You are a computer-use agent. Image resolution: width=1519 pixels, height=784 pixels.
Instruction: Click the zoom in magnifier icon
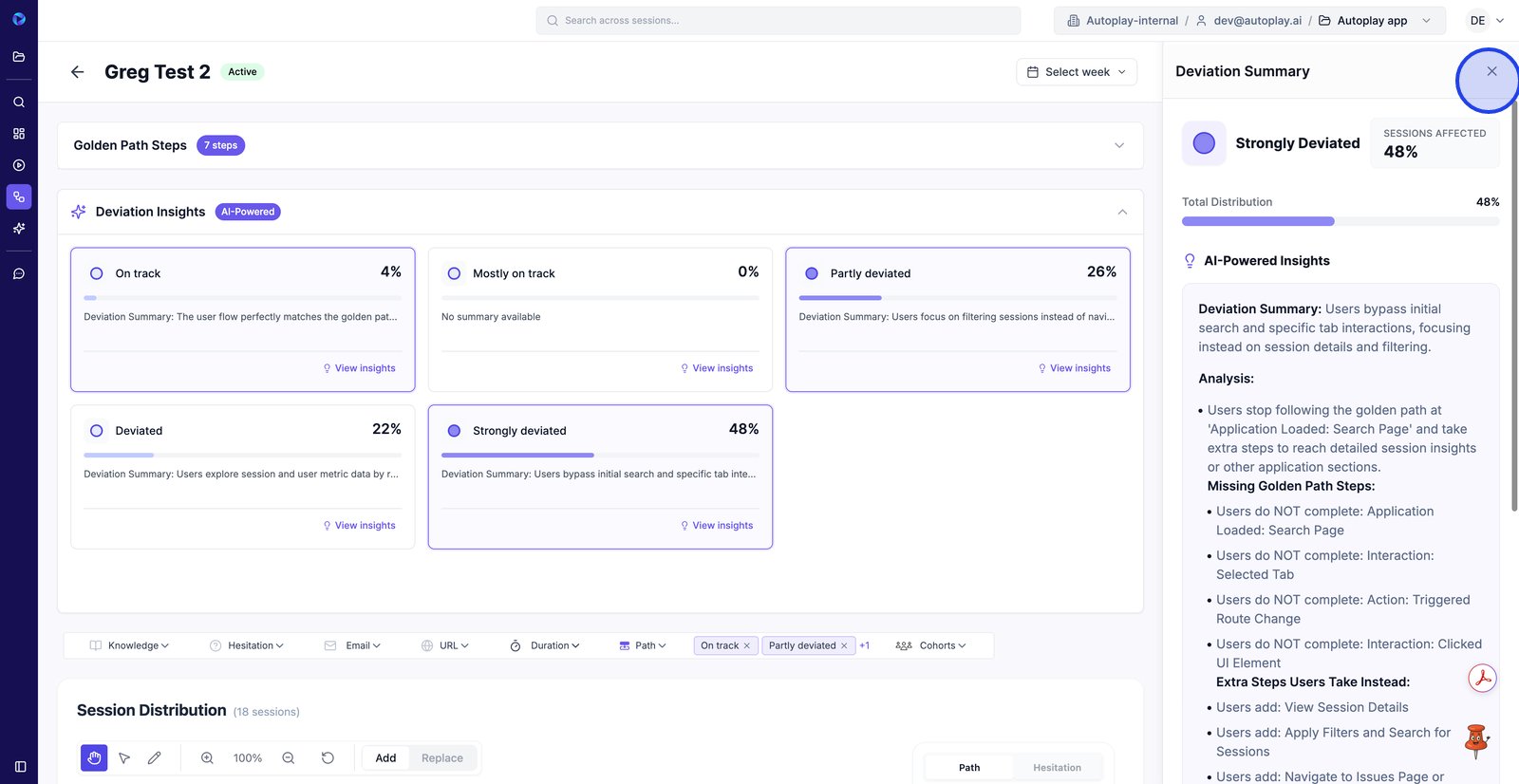207,757
